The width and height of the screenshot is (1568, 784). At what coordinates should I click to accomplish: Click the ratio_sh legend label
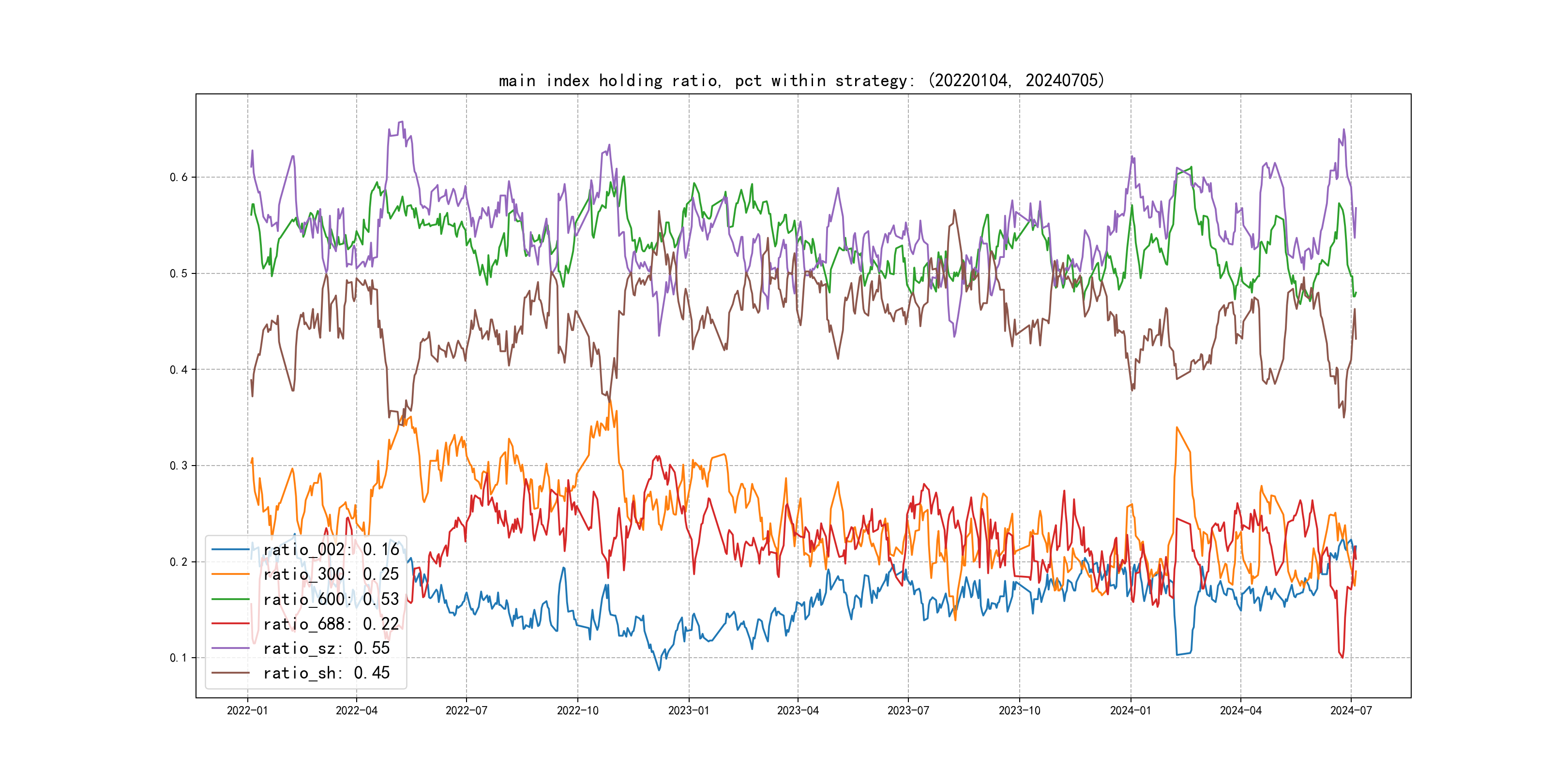click(326, 673)
